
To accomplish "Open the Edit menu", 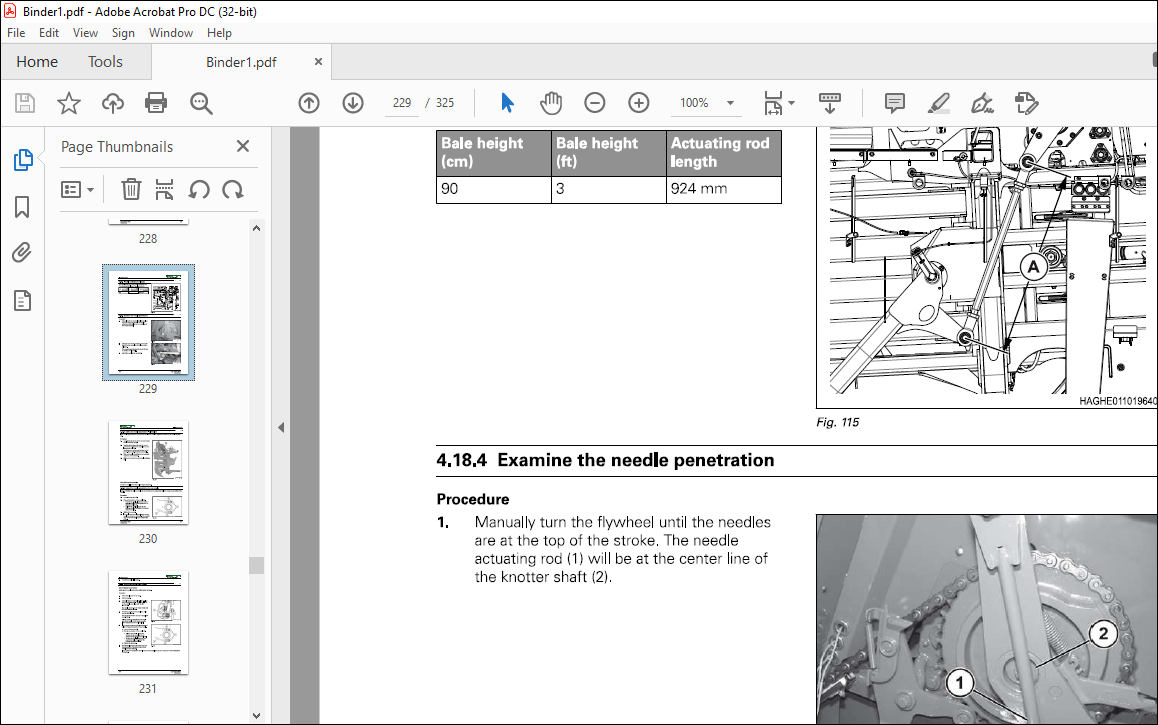I will click(x=49, y=32).
